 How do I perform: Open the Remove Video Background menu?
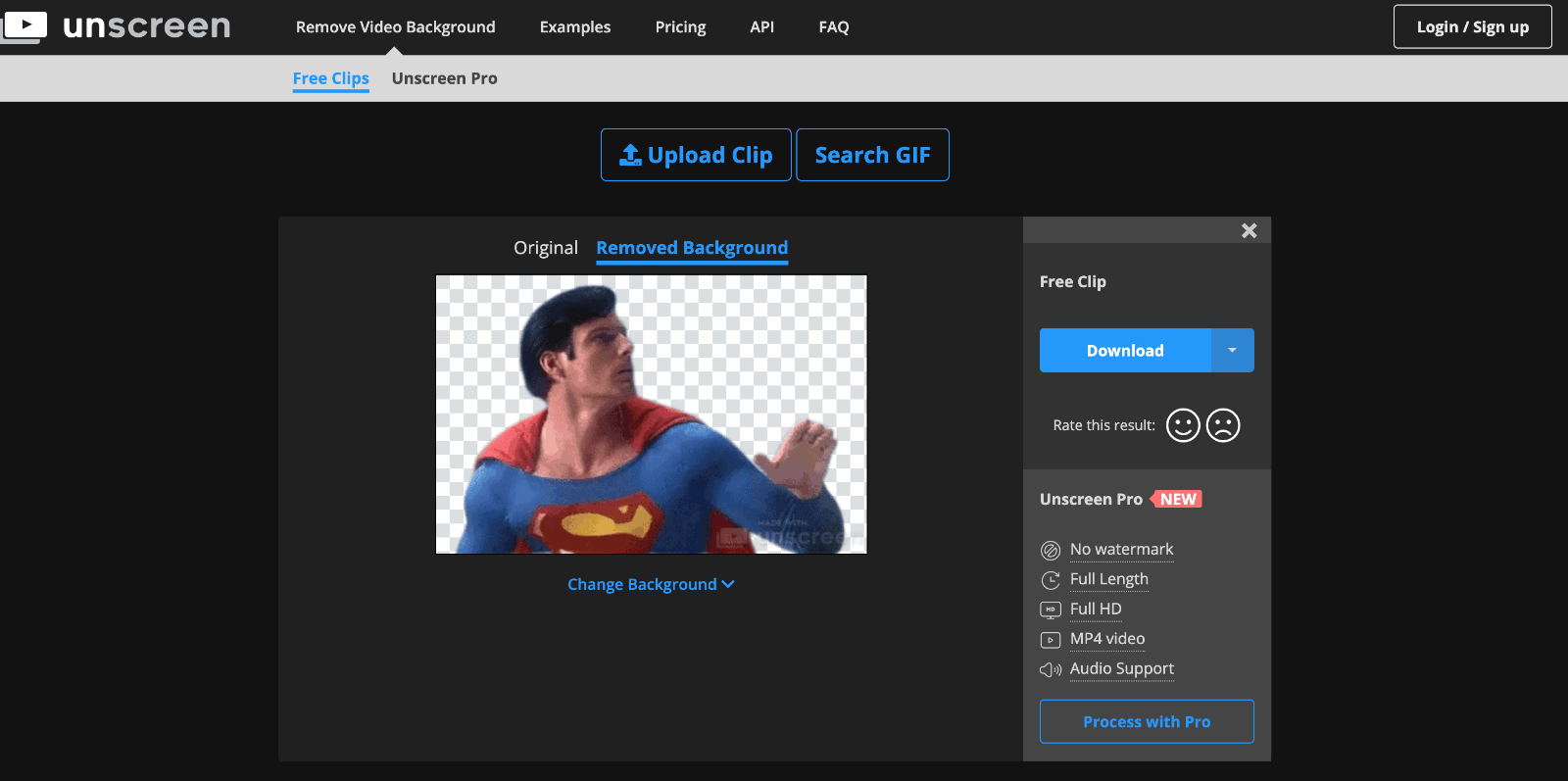pos(395,27)
